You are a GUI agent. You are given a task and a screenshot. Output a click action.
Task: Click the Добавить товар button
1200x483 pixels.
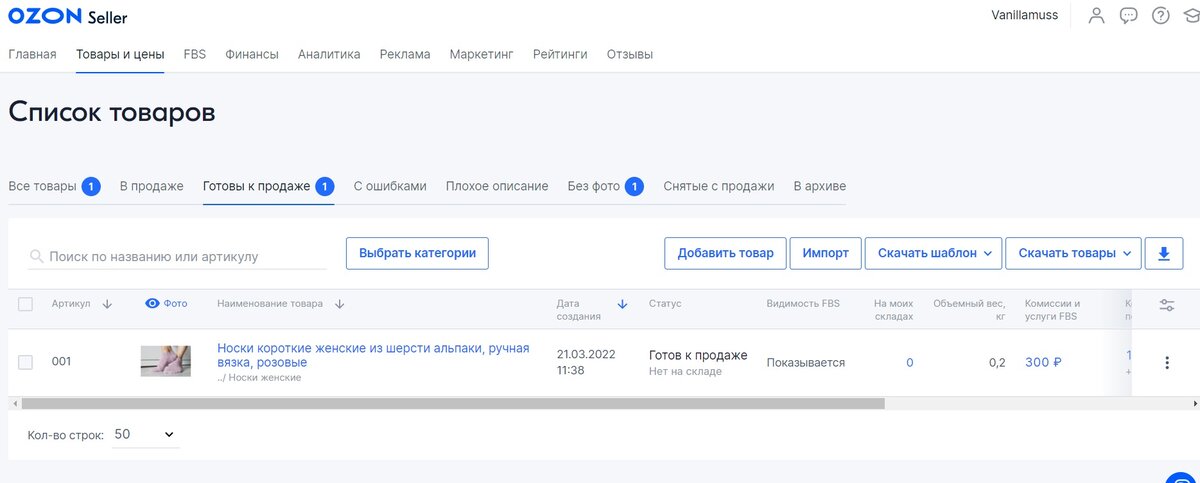click(725, 253)
